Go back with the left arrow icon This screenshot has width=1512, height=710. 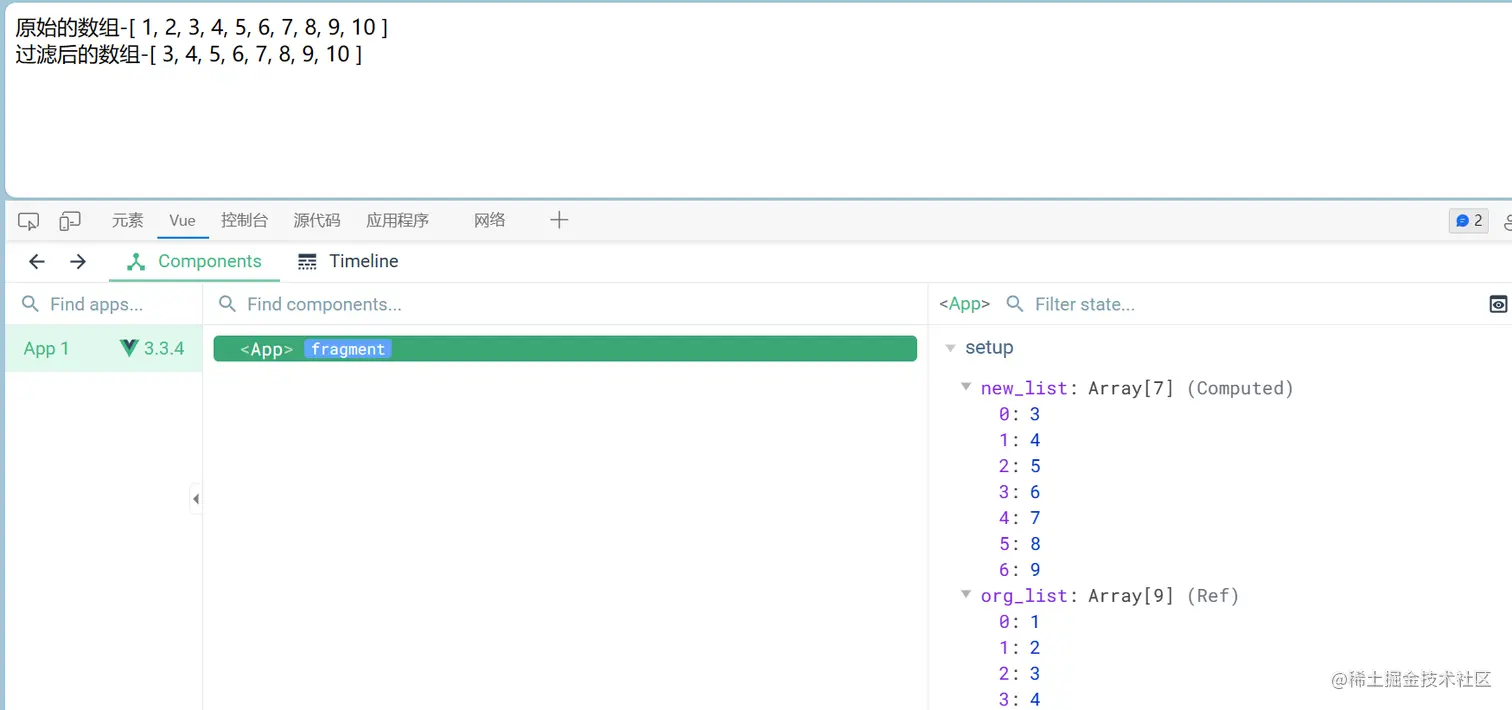37,261
